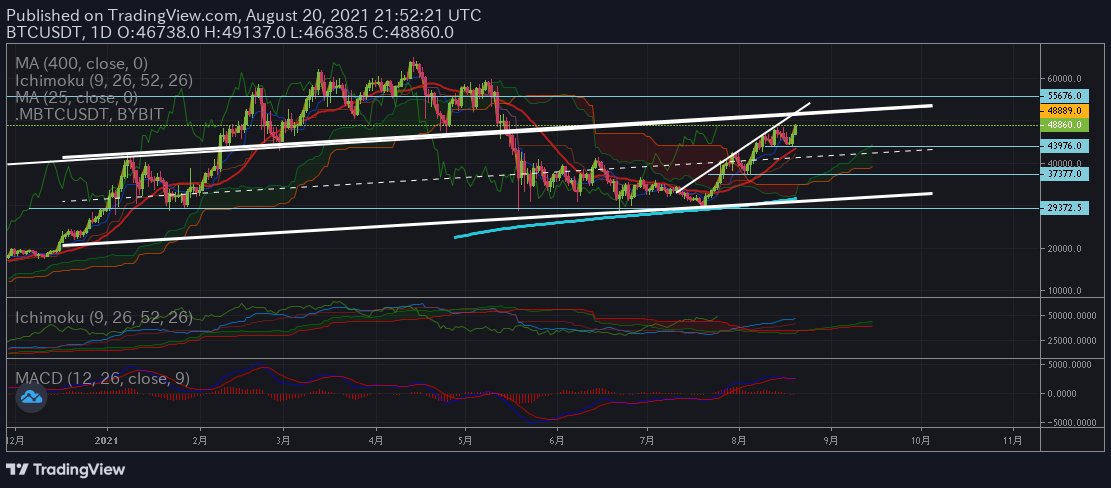The image size is (1111, 488).
Task: Click the 12月 time axis label
Action: pos(16,440)
